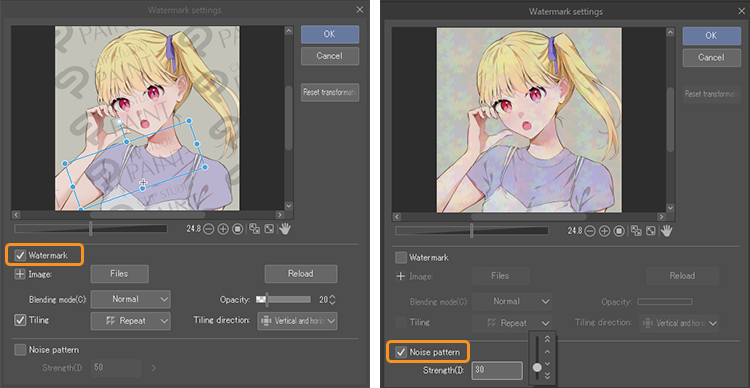Image resolution: width=750 pixels, height=388 pixels.
Task: Click the square-in-circle zoom icon in right dialog
Action: [619, 231]
